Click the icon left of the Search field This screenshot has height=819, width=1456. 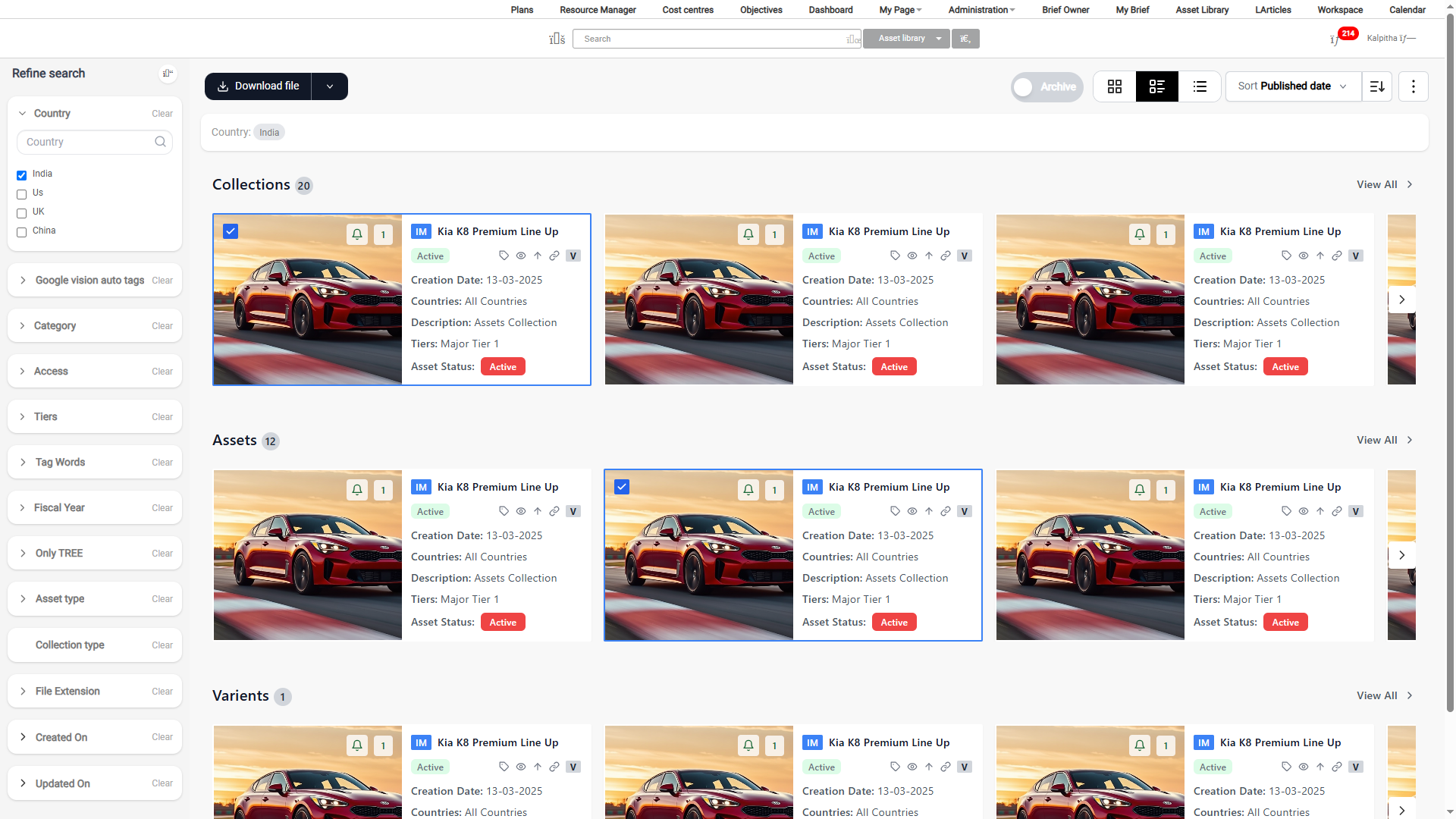click(557, 39)
